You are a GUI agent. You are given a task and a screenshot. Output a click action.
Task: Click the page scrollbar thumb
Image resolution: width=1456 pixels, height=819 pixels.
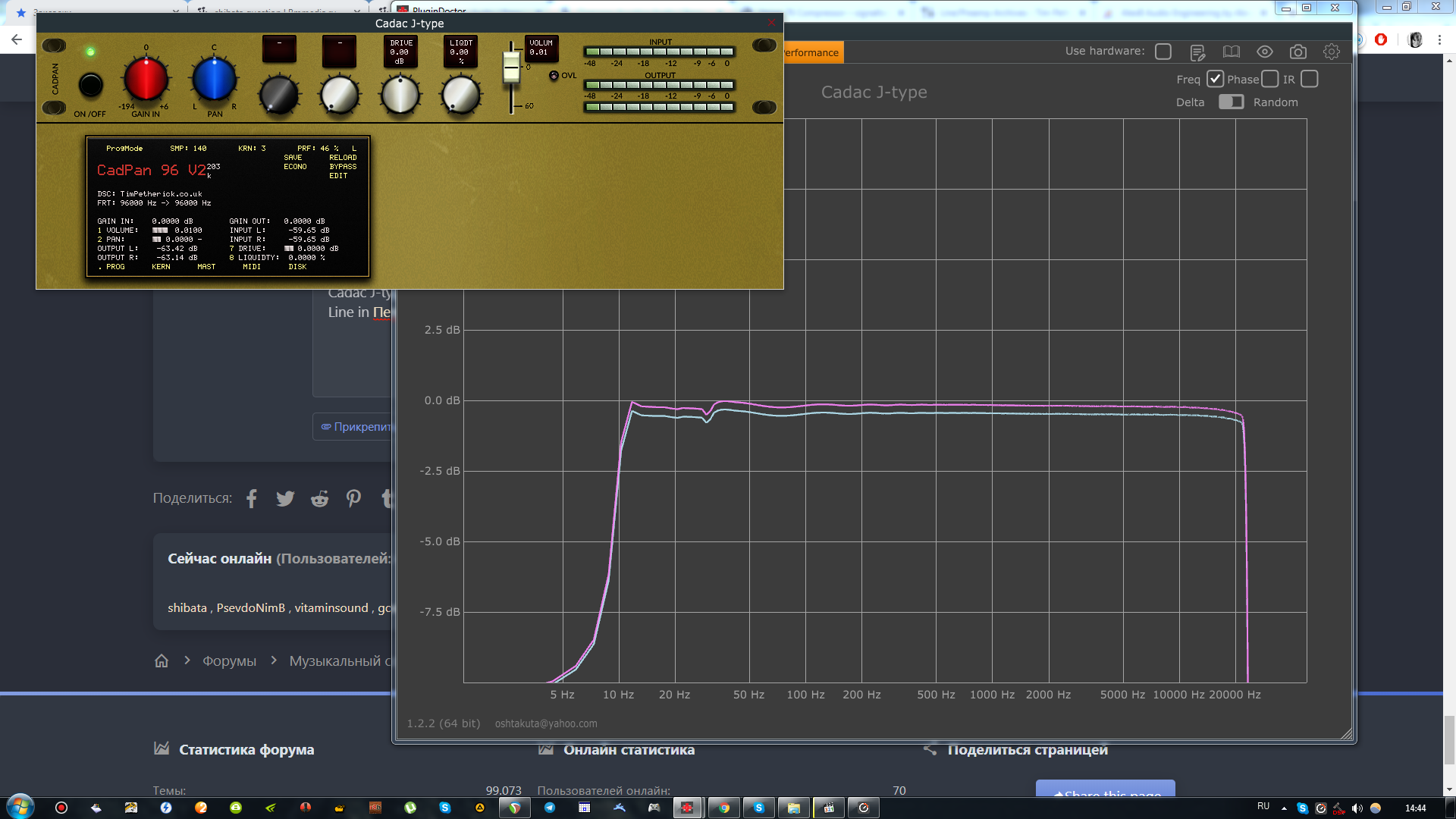tap(1449, 739)
